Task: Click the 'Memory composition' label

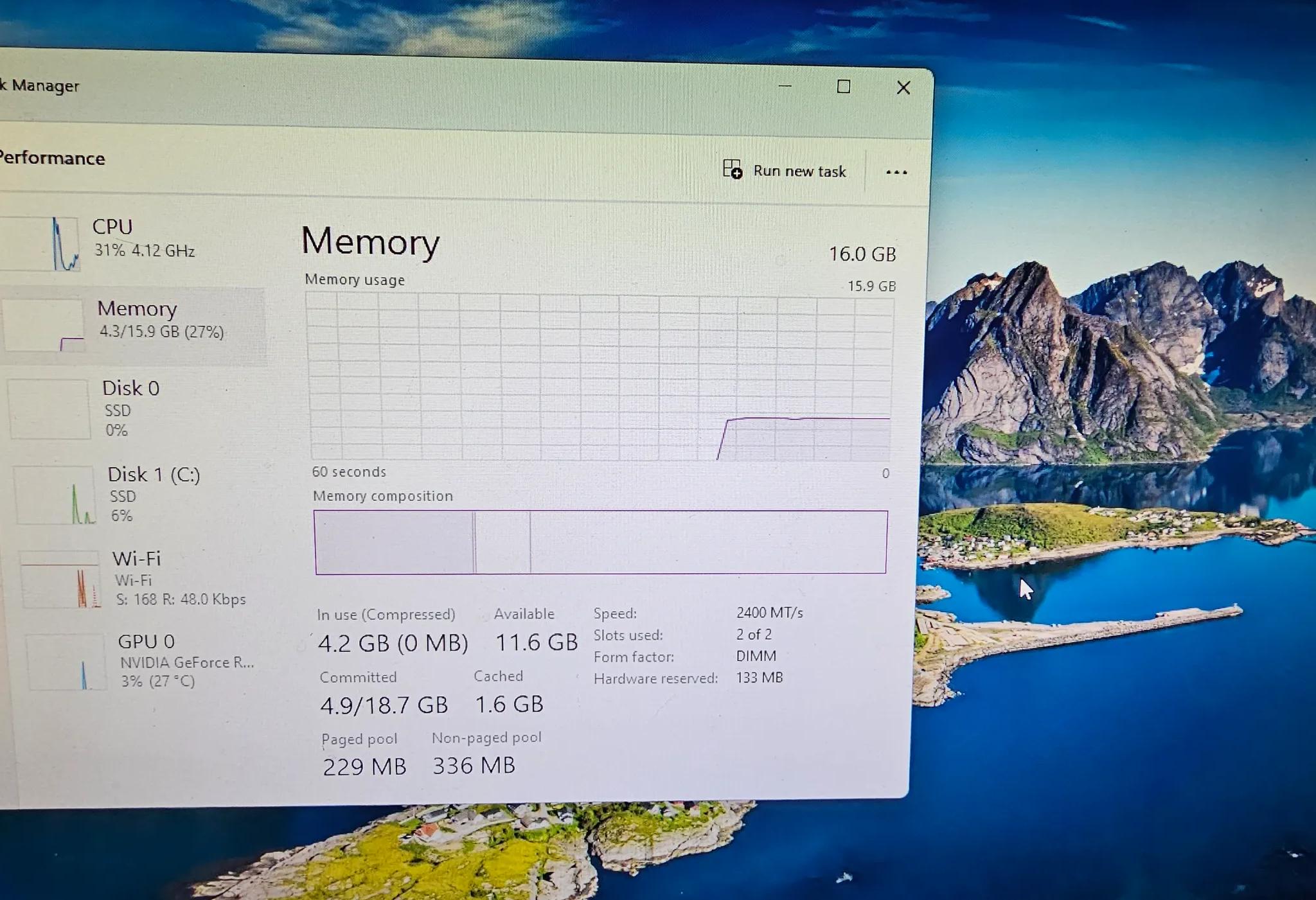Action: [x=383, y=497]
